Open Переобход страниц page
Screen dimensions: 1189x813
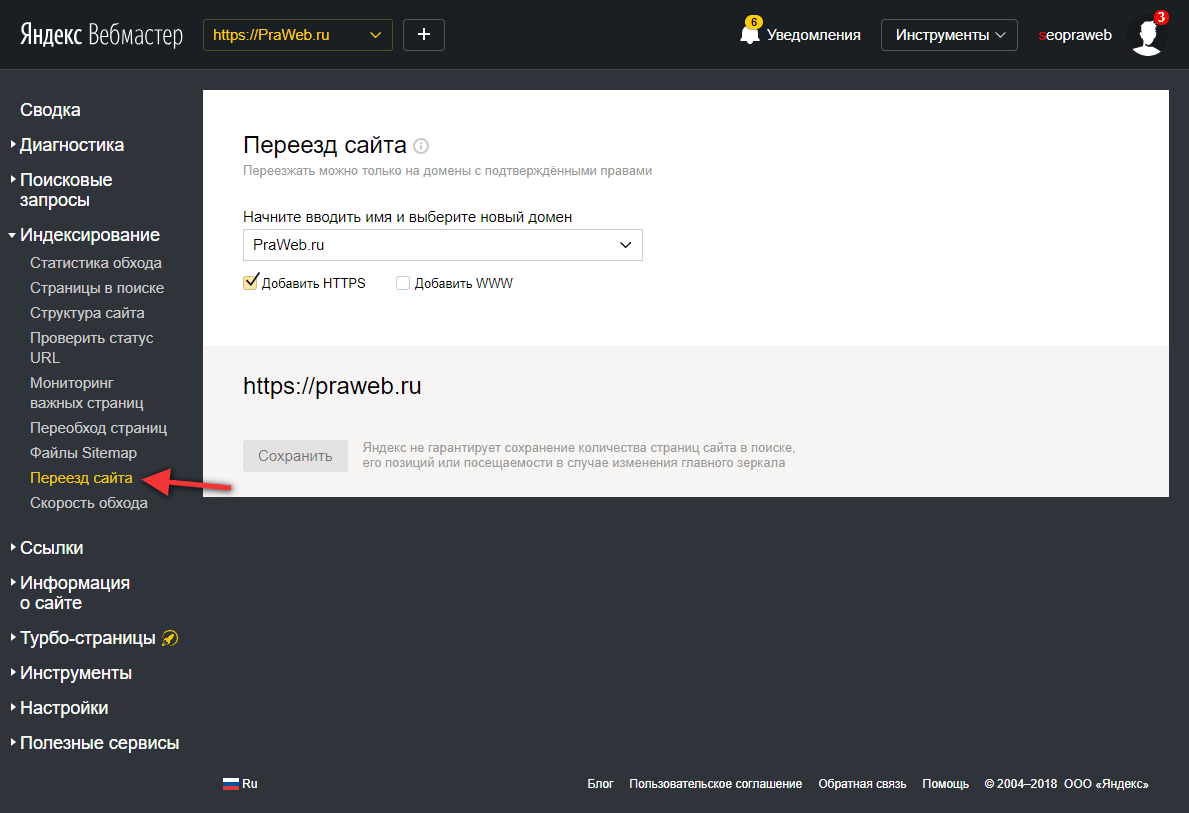(x=99, y=427)
